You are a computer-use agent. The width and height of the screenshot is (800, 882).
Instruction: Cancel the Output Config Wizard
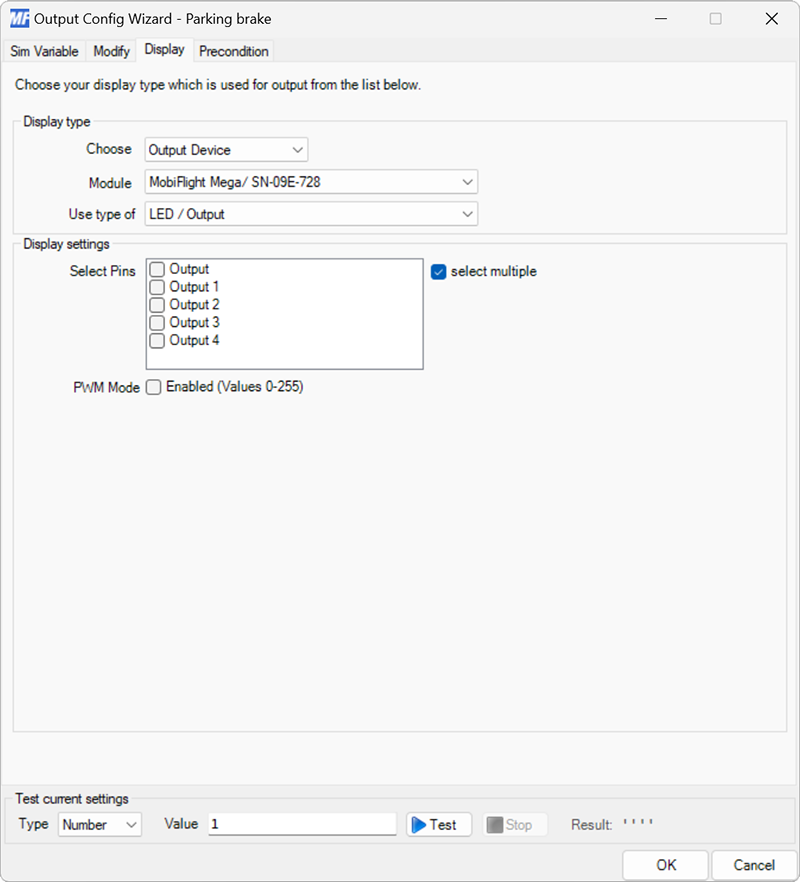[x=754, y=865]
